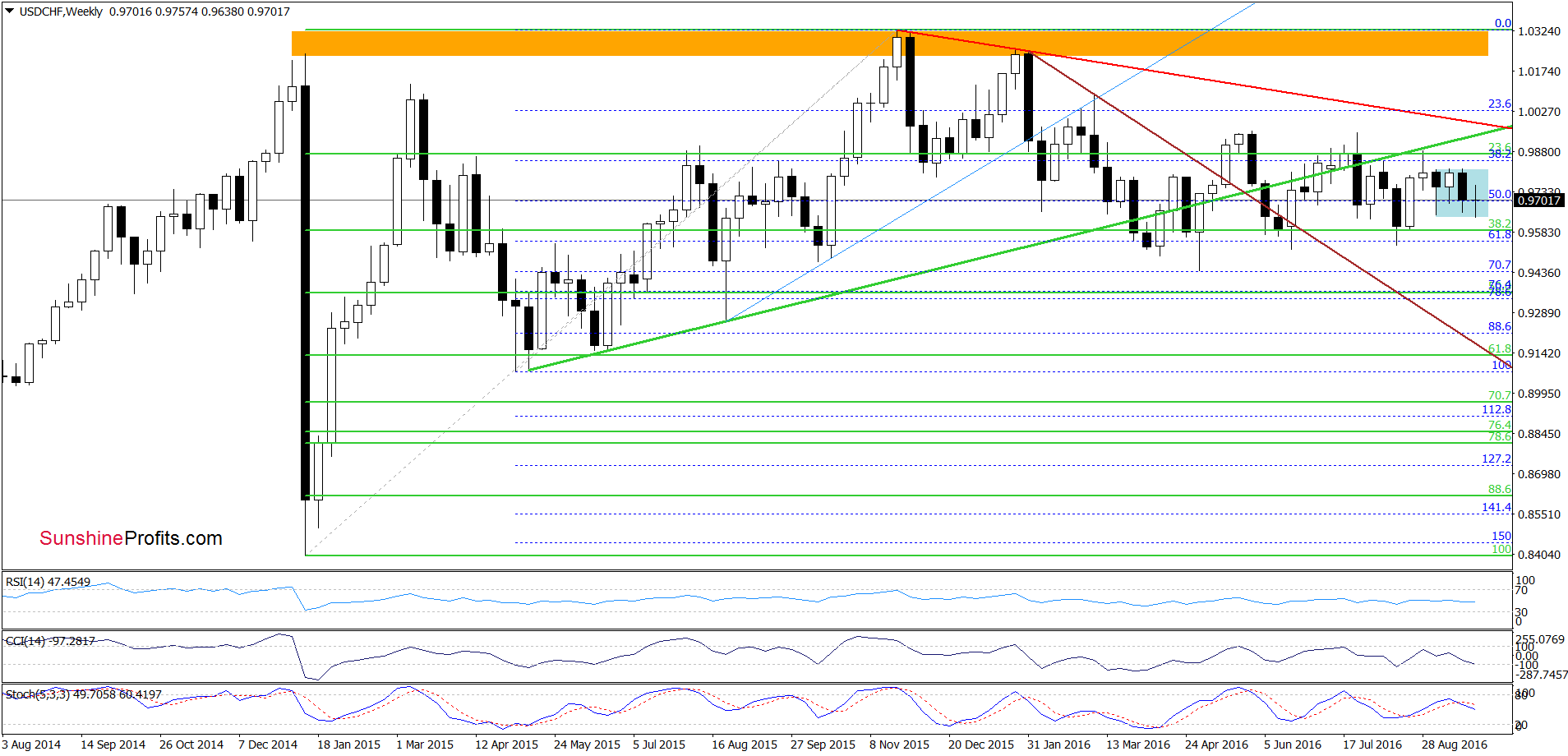Click the 0.84040 price axis label
Viewport: 1568px width, 756px height.
tap(1538, 555)
